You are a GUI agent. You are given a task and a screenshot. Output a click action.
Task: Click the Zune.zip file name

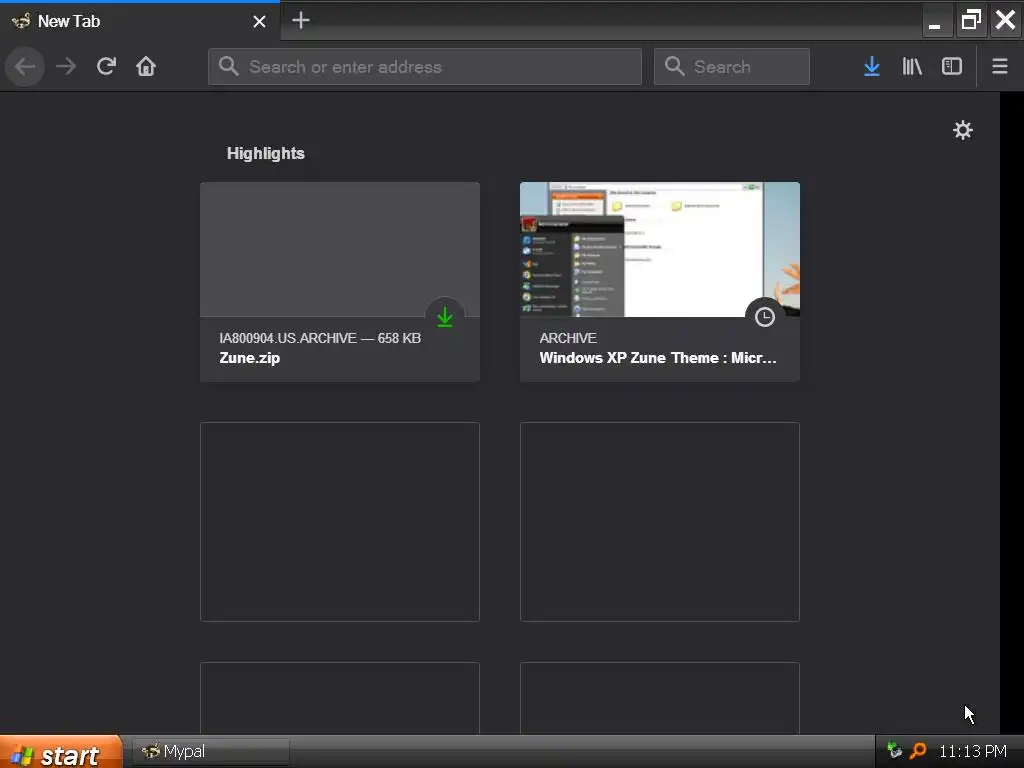tap(249, 358)
